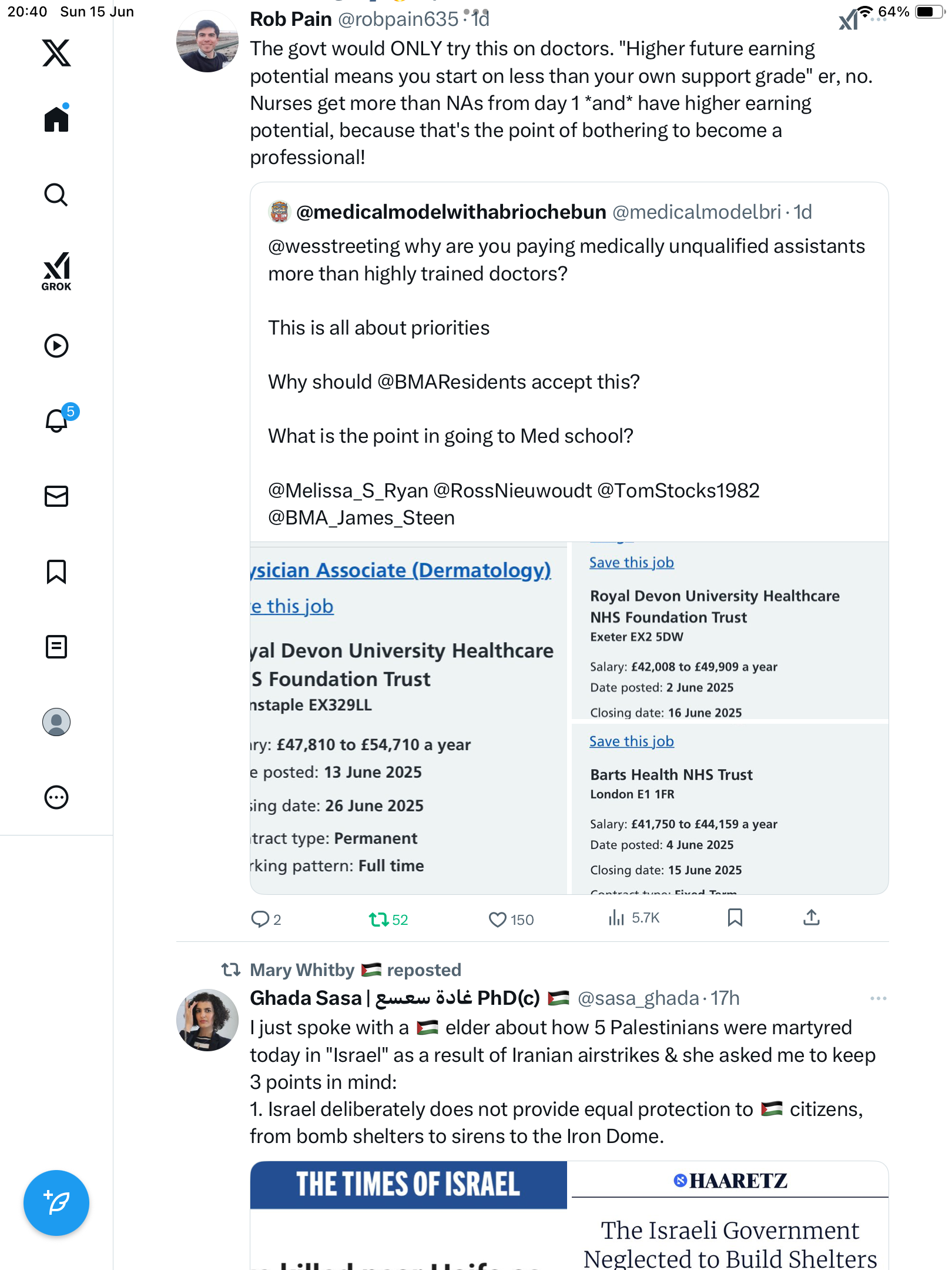
Task: Open Lists icon in sidebar
Action: [56, 647]
